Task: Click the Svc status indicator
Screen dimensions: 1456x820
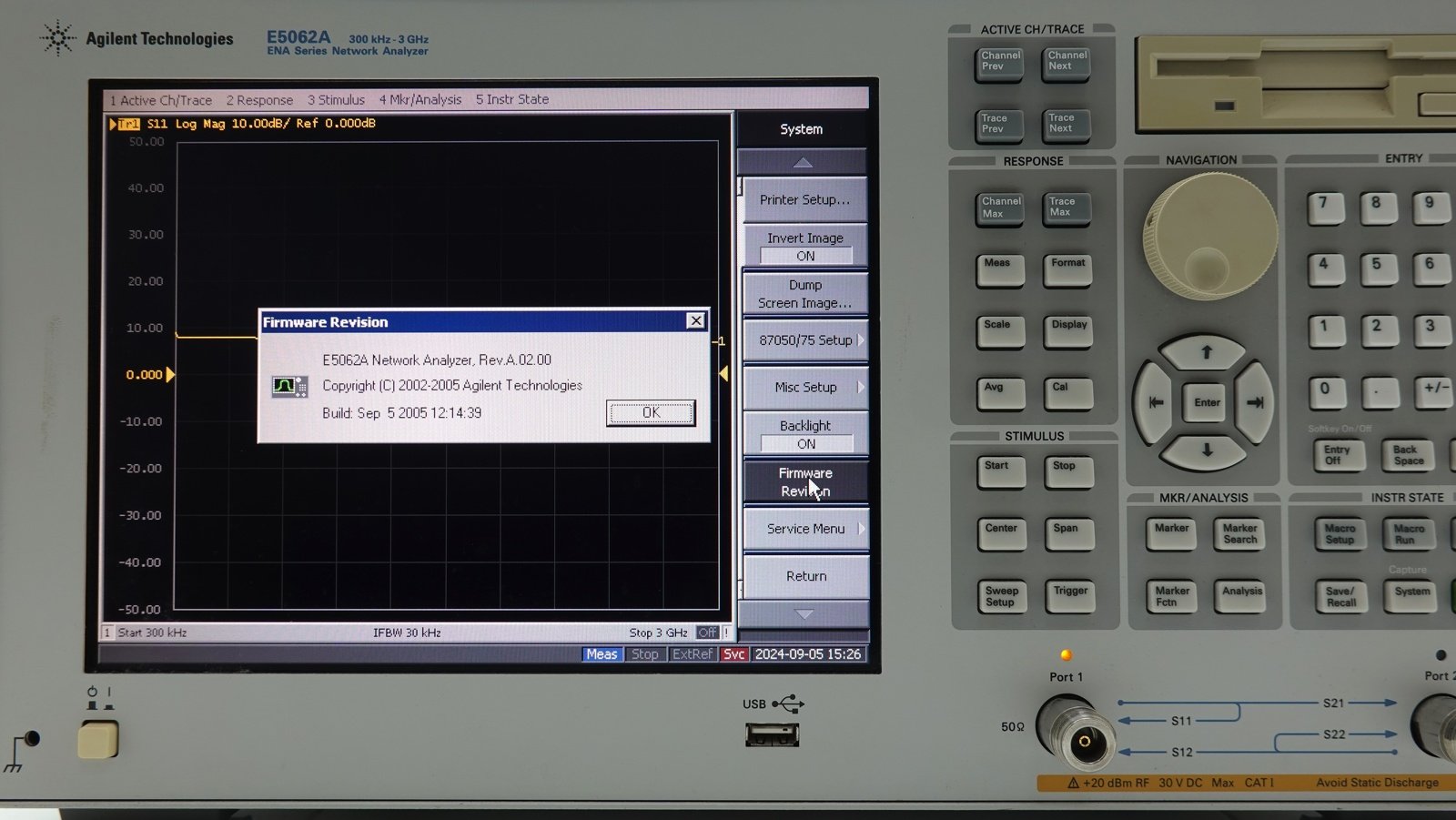Action: pyautogui.click(x=733, y=654)
